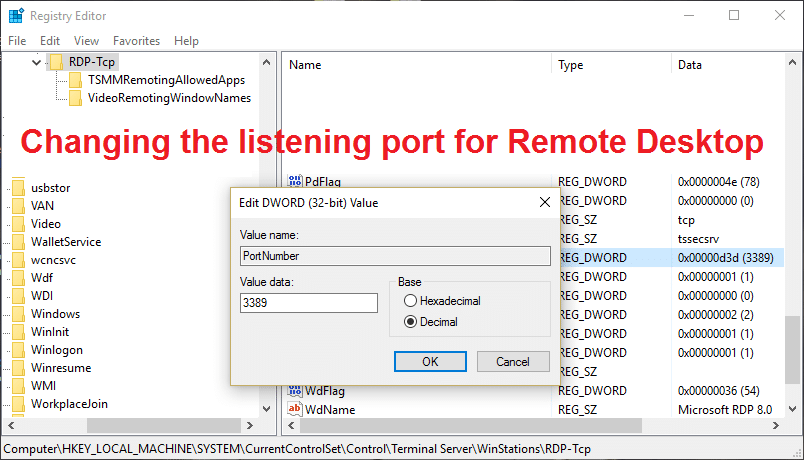The image size is (804, 460).
Task: Click the data cell 0x00000d3d (3389)
Action: pyautogui.click(x=726, y=257)
